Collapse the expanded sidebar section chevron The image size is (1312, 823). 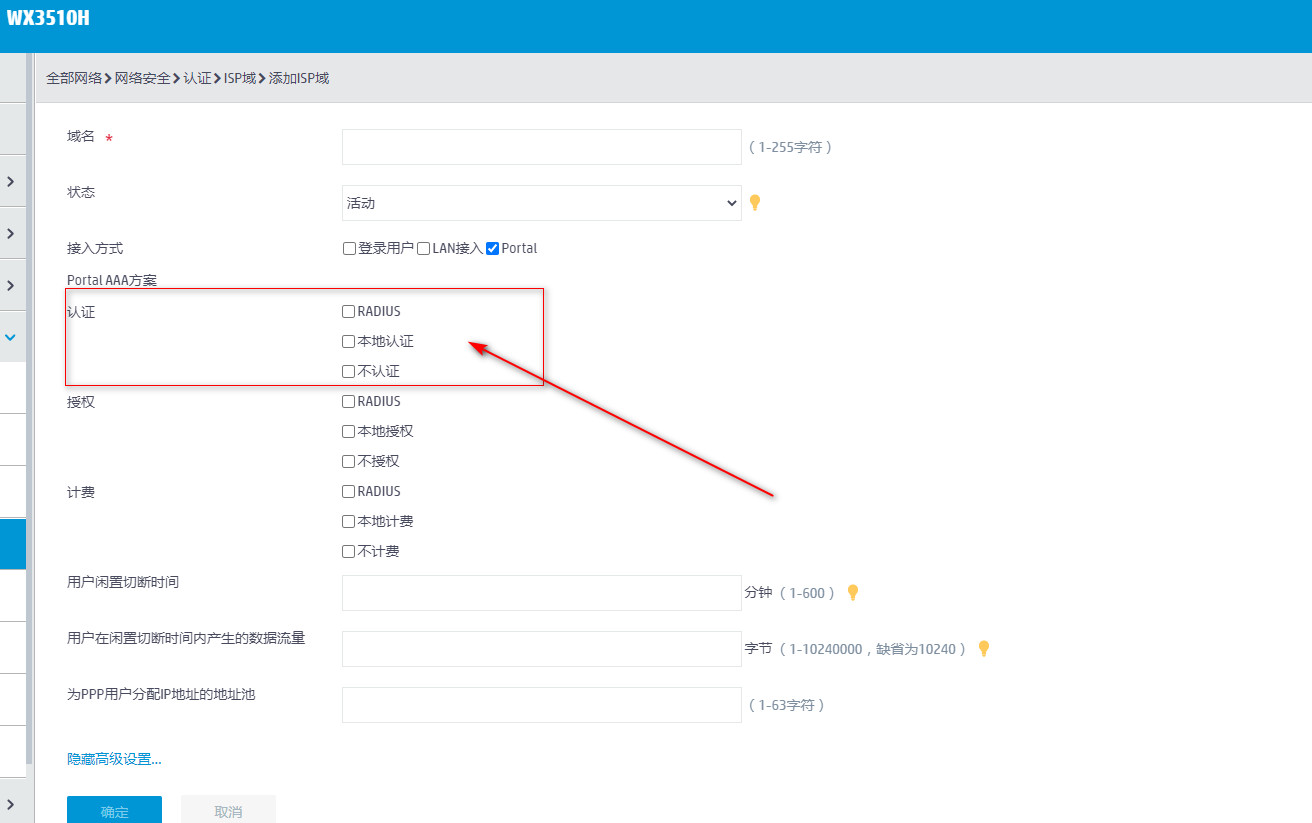(x=11, y=338)
